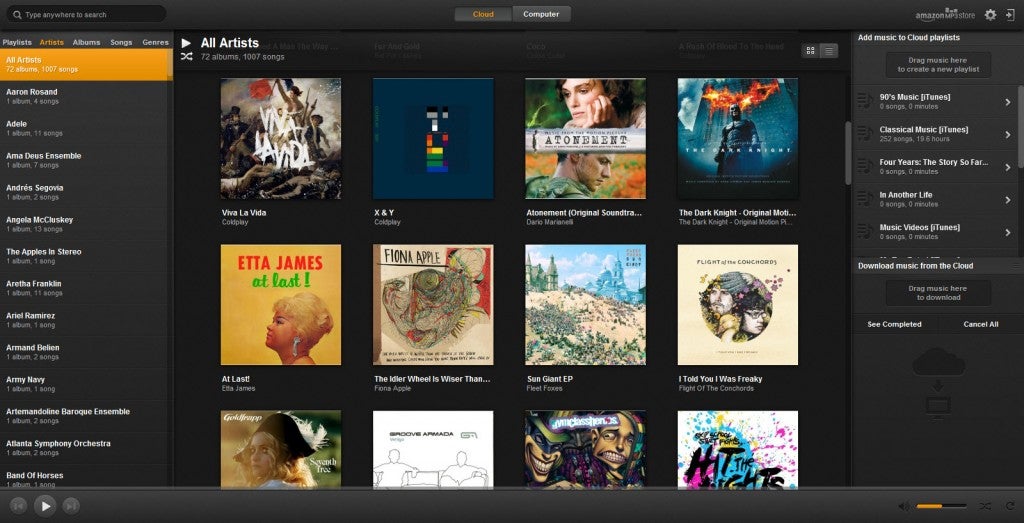Switch to the Cloud library

pos(483,14)
